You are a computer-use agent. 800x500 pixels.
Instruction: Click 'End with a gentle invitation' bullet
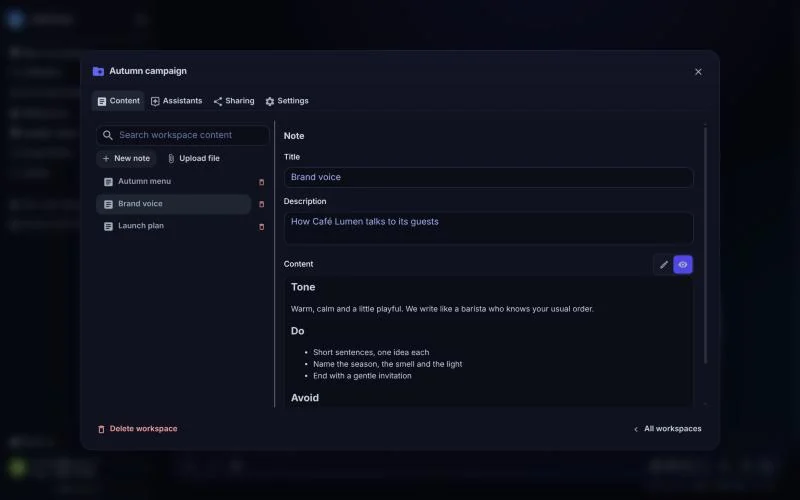(362, 376)
